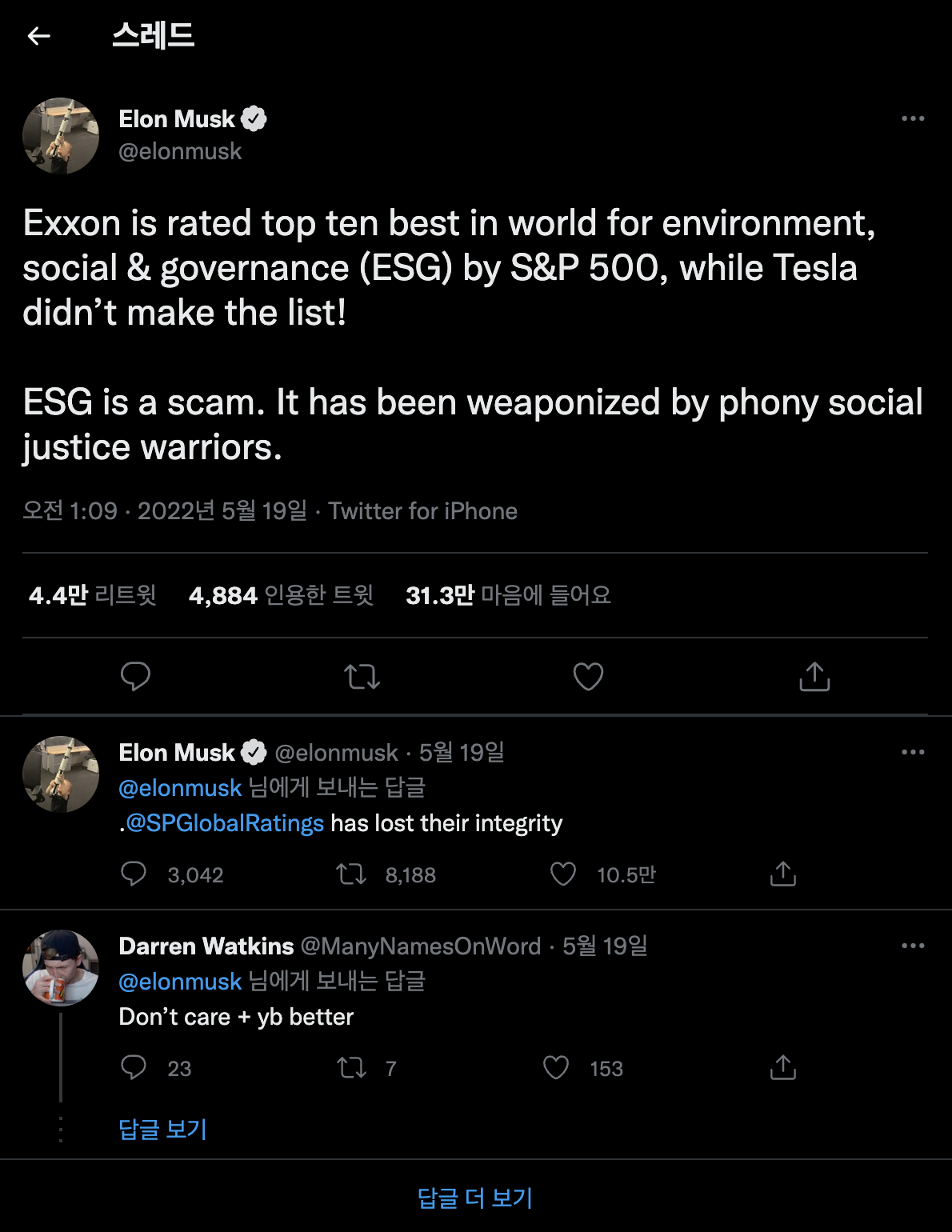The width and height of the screenshot is (952, 1232).
Task: Open more options on SPGlobalRatings reply
Action: [913, 752]
